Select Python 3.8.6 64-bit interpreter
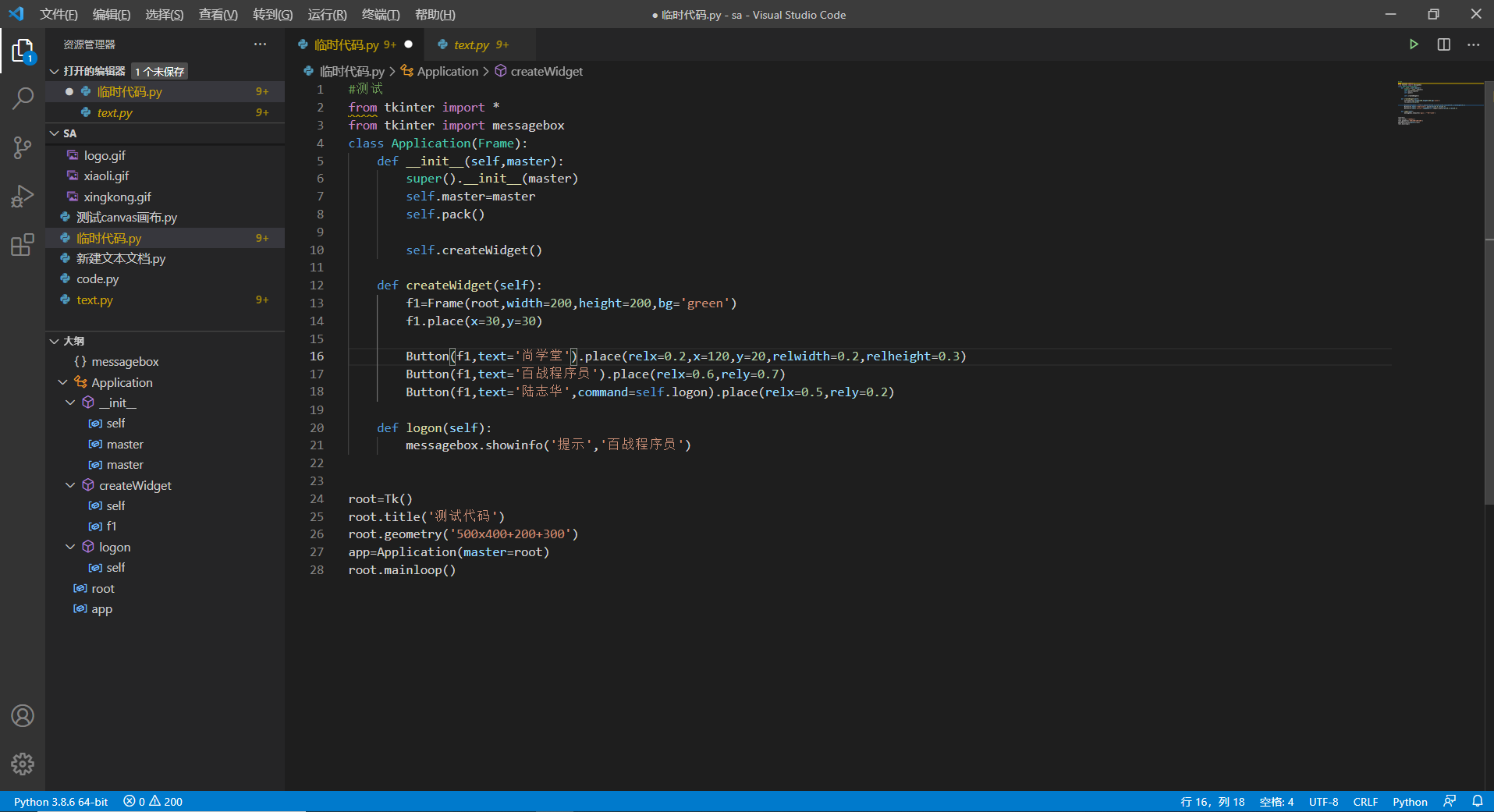Image resolution: width=1494 pixels, height=812 pixels. coord(61,802)
